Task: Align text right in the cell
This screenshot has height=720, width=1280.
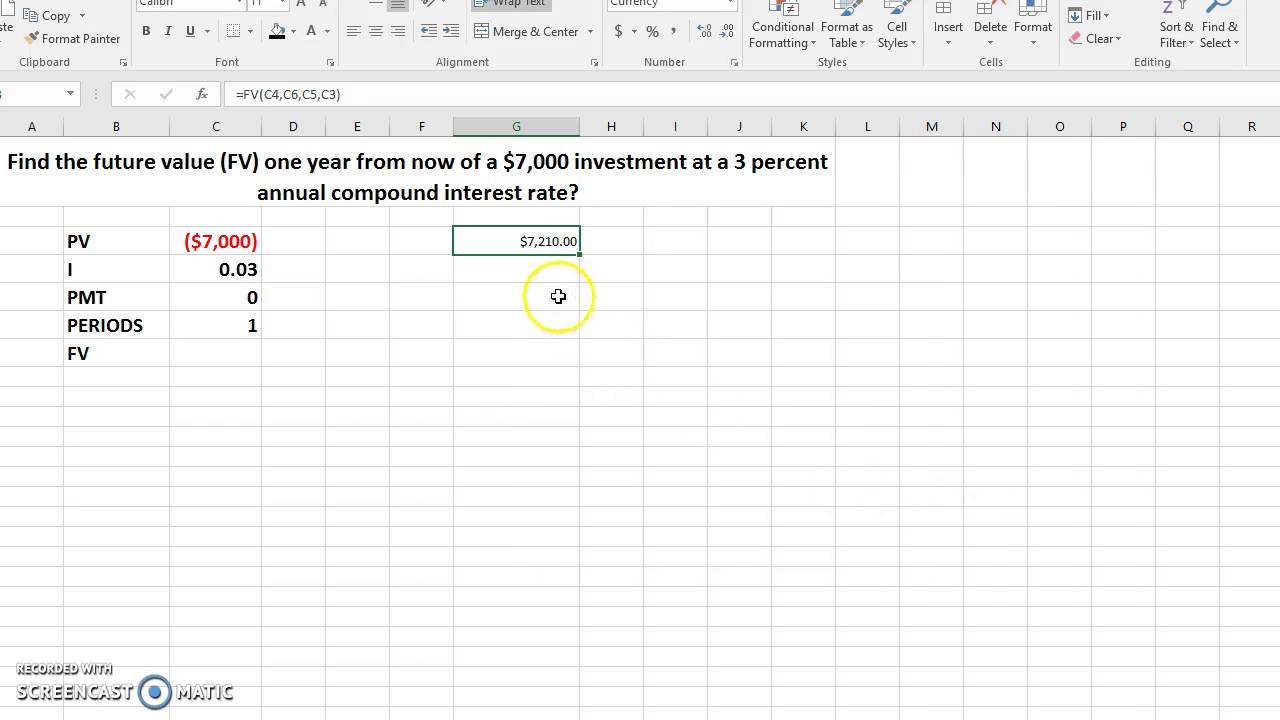Action: (x=398, y=31)
